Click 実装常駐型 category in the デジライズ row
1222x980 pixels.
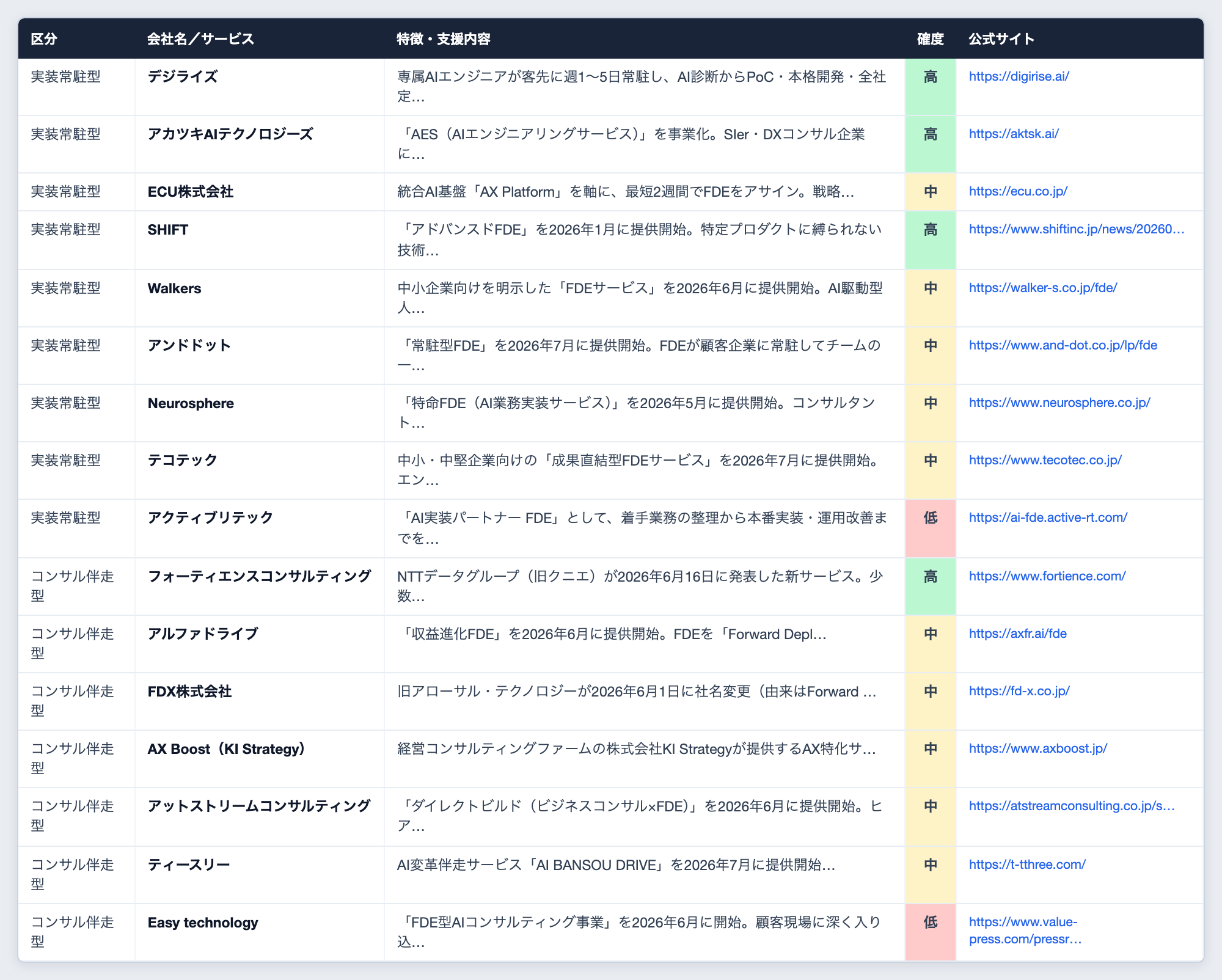pos(65,77)
